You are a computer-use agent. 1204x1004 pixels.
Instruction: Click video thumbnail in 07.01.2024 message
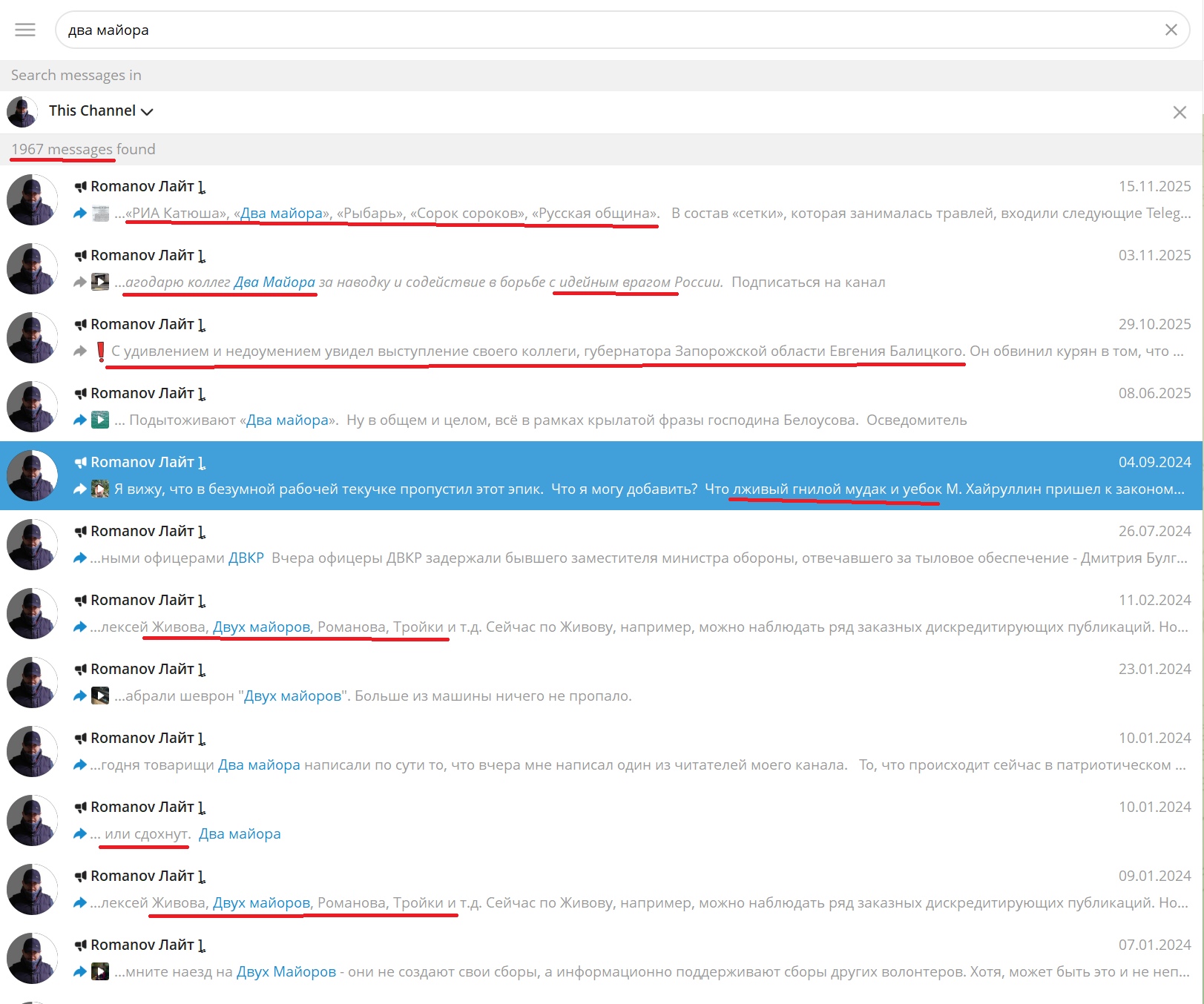100,972
